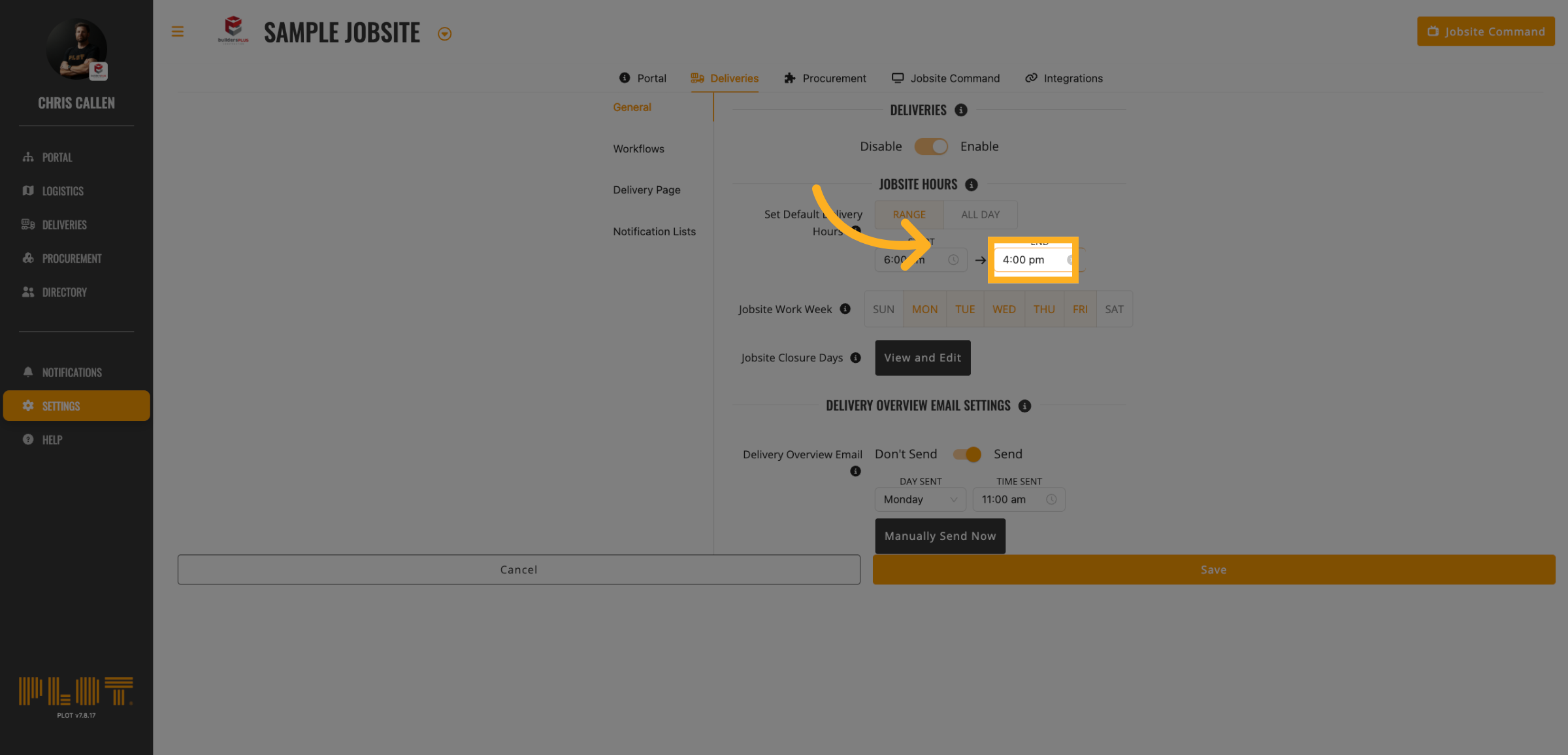Viewport: 1568px width, 755px height.
Task: Toggle the Deliveries Disable/Enable switch
Action: 930,146
